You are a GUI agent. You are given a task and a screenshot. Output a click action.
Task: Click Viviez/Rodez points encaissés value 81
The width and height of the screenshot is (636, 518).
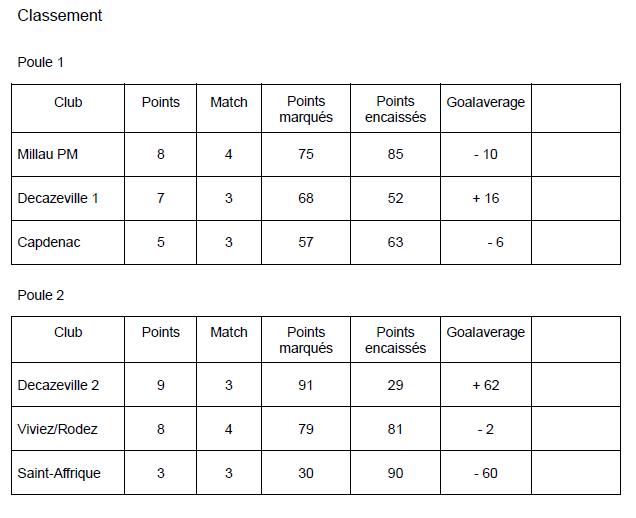(395, 429)
